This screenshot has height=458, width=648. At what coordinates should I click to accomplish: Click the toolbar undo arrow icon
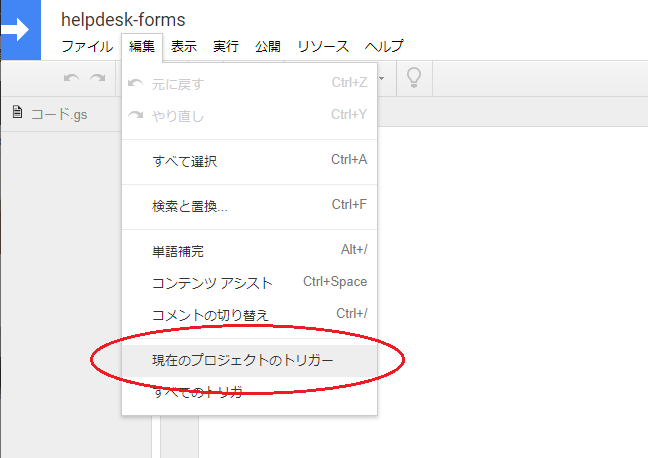tap(71, 78)
